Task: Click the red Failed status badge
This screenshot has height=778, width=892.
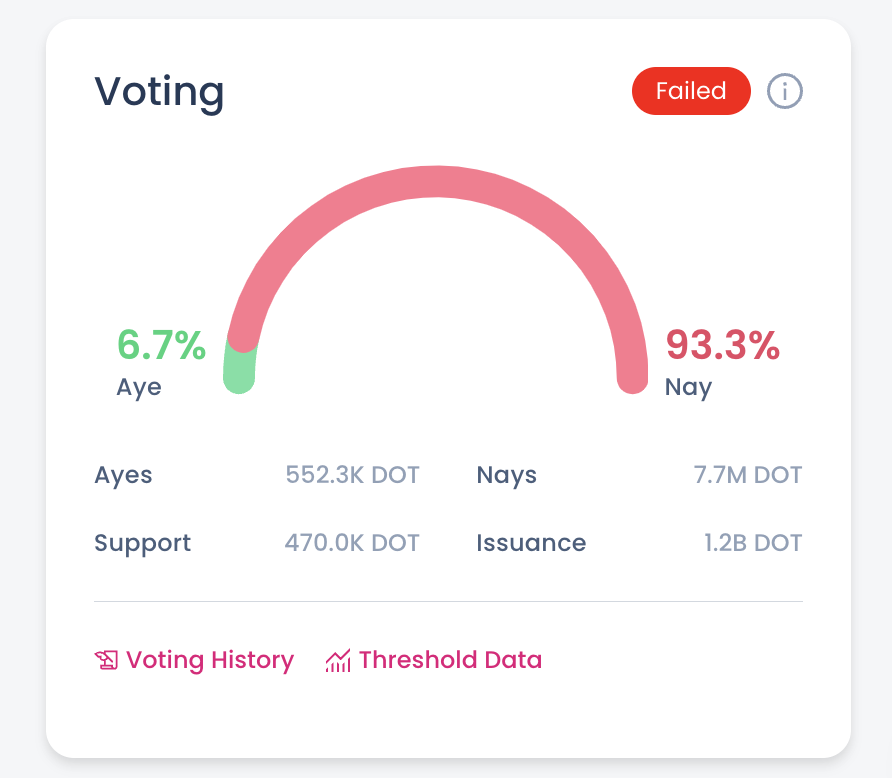Action: [691, 92]
